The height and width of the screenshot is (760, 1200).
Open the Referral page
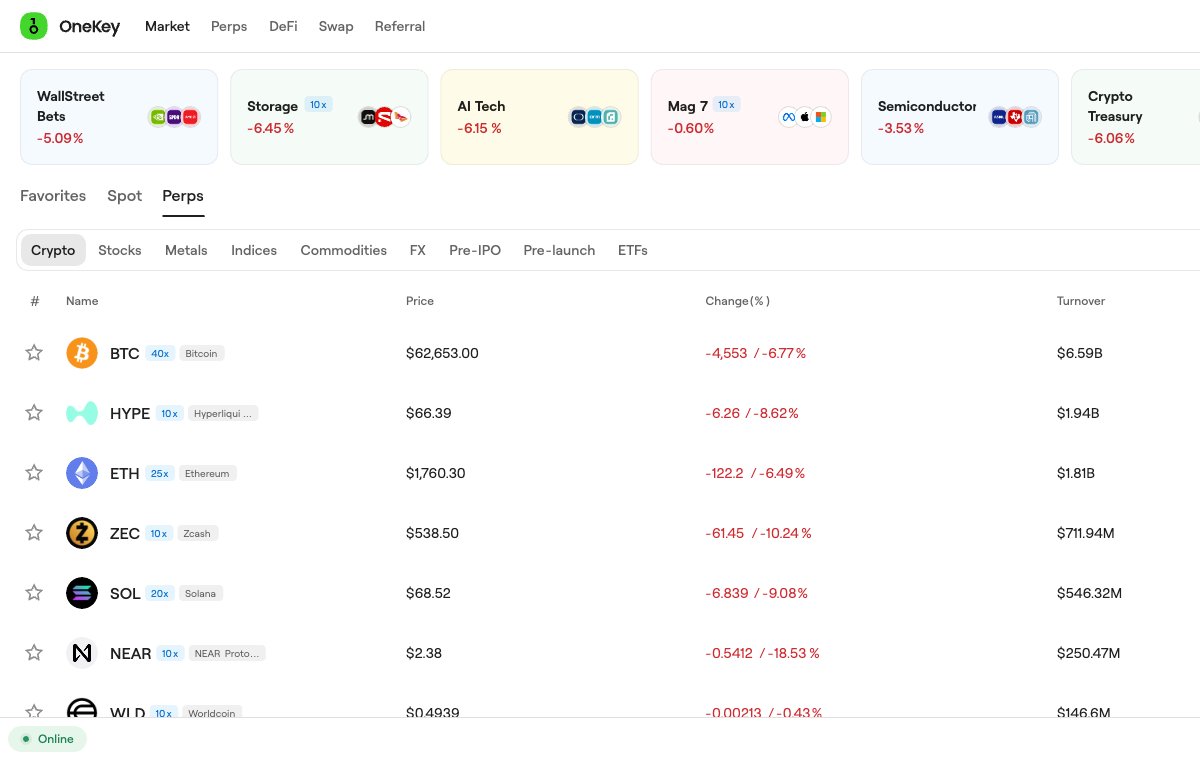(x=400, y=27)
